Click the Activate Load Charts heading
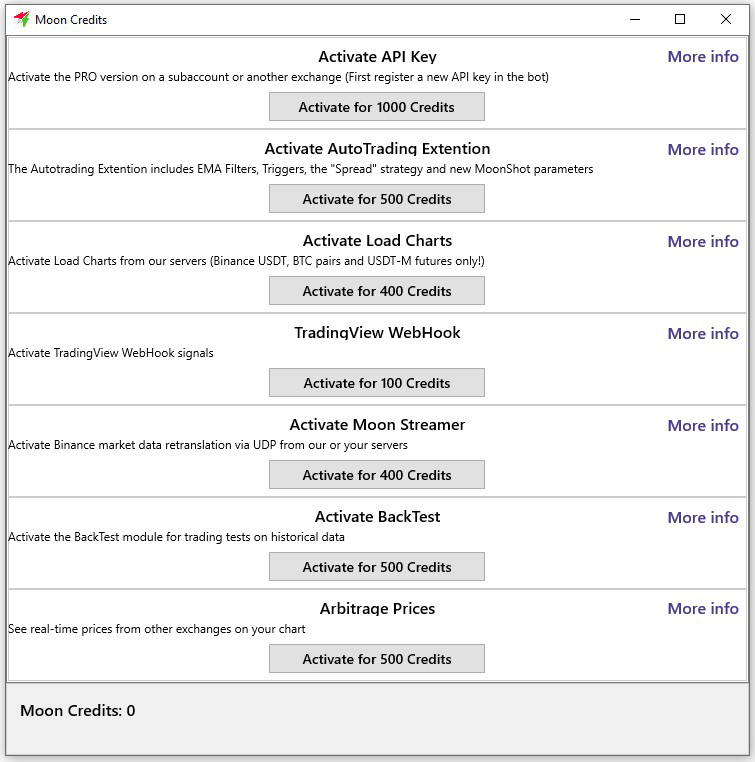The height and width of the screenshot is (762, 755). point(378,241)
